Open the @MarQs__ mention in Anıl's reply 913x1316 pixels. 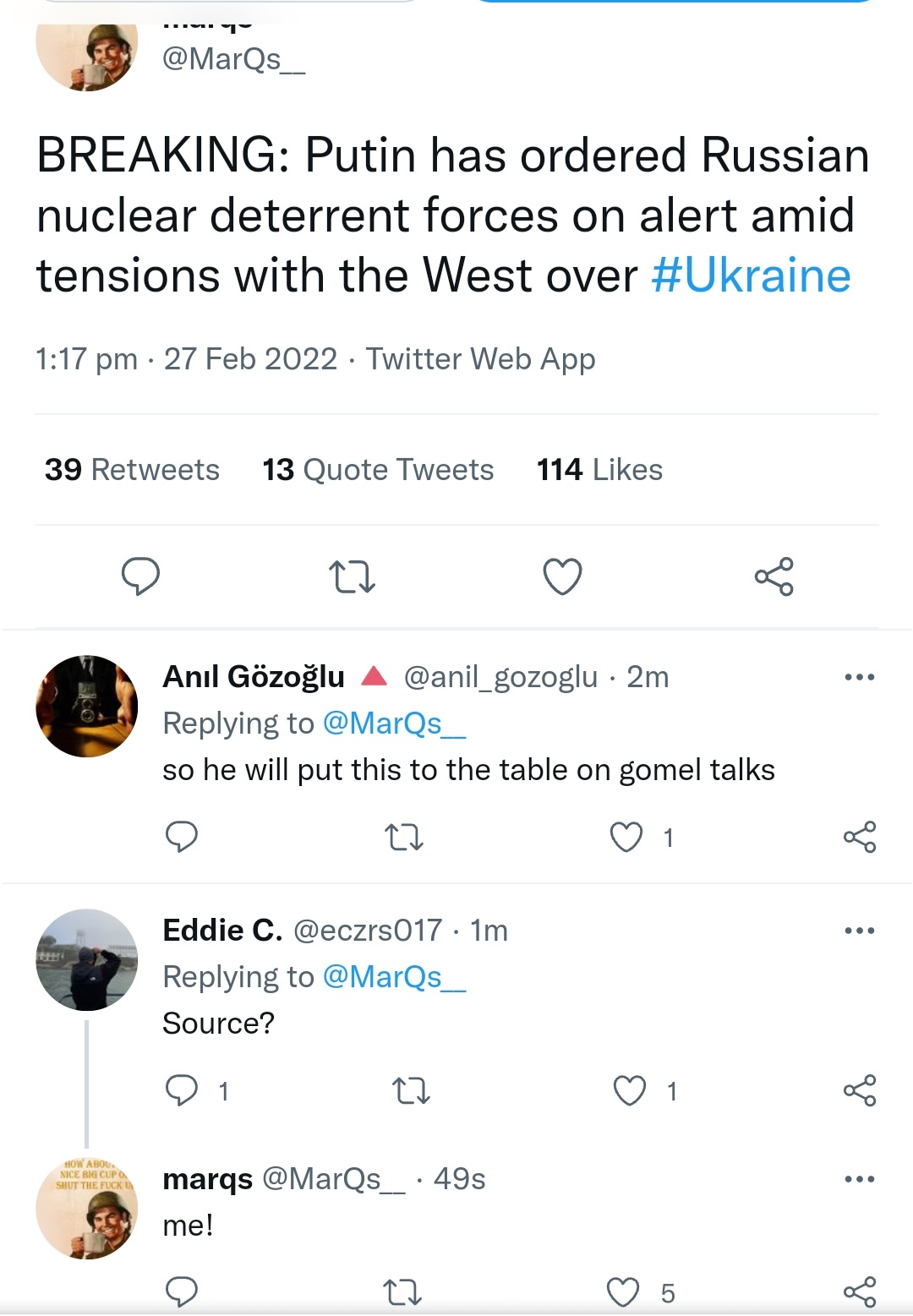coord(394,724)
